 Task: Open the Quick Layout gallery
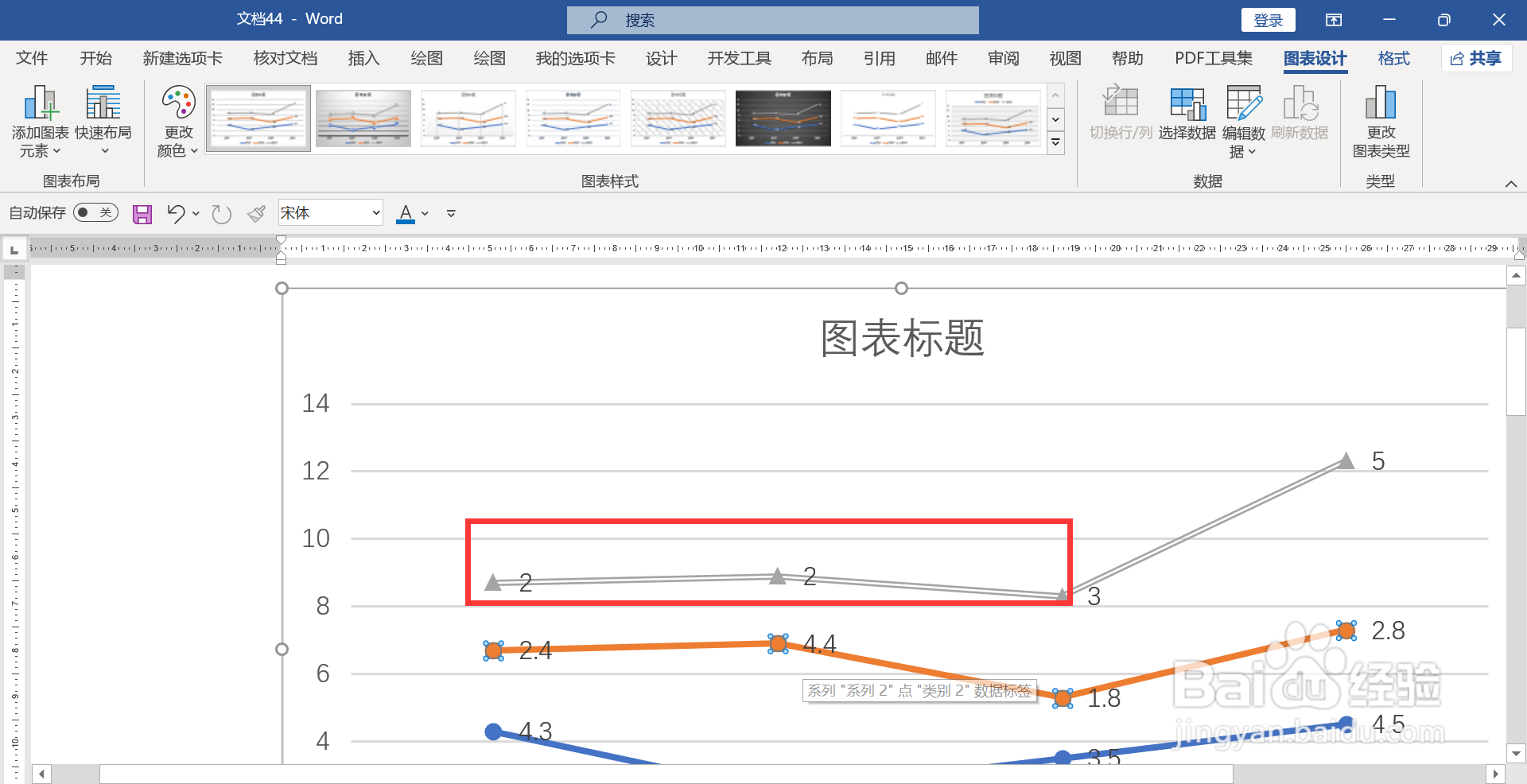point(103,122)
